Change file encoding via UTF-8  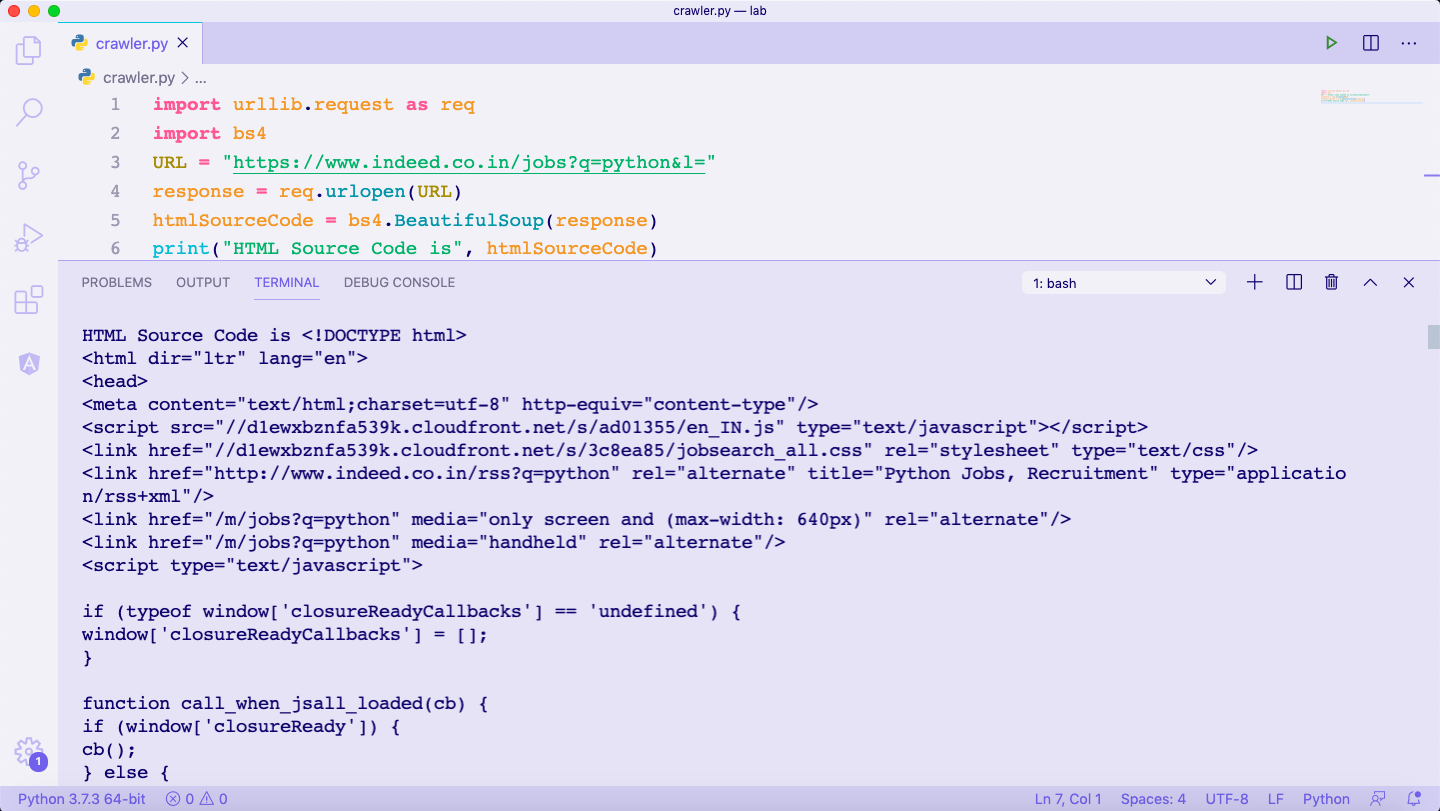(1227, 799)
